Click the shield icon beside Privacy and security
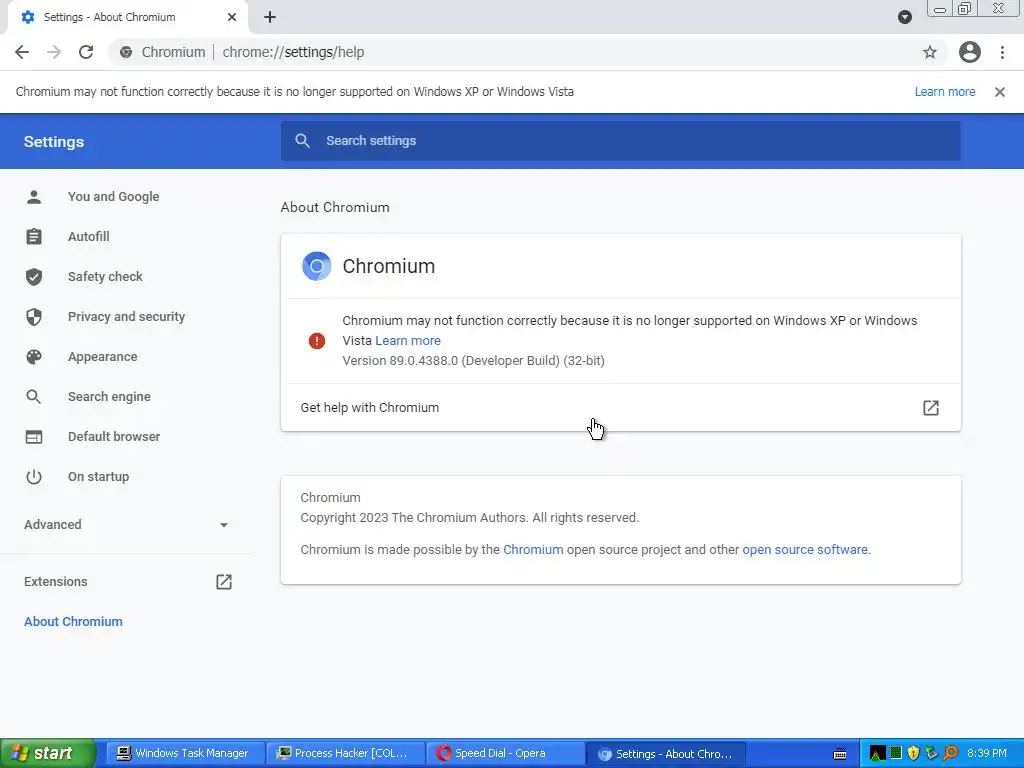Screen dimensions: 1024x768 point(34,317)
